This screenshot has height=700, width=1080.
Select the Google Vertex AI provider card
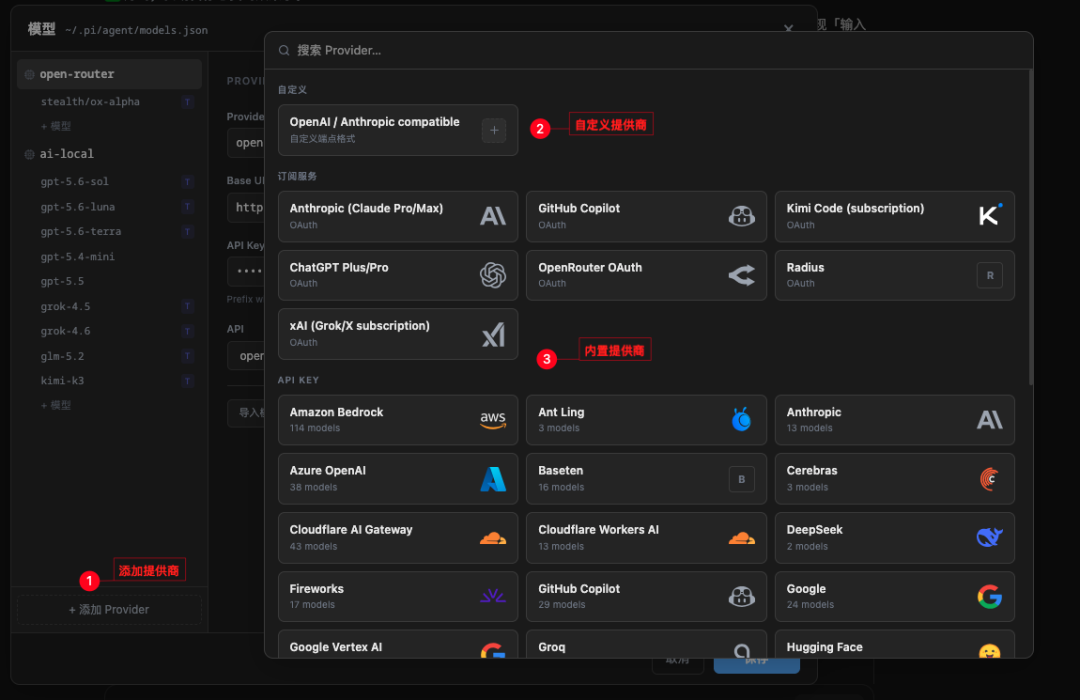click(398, 644)
